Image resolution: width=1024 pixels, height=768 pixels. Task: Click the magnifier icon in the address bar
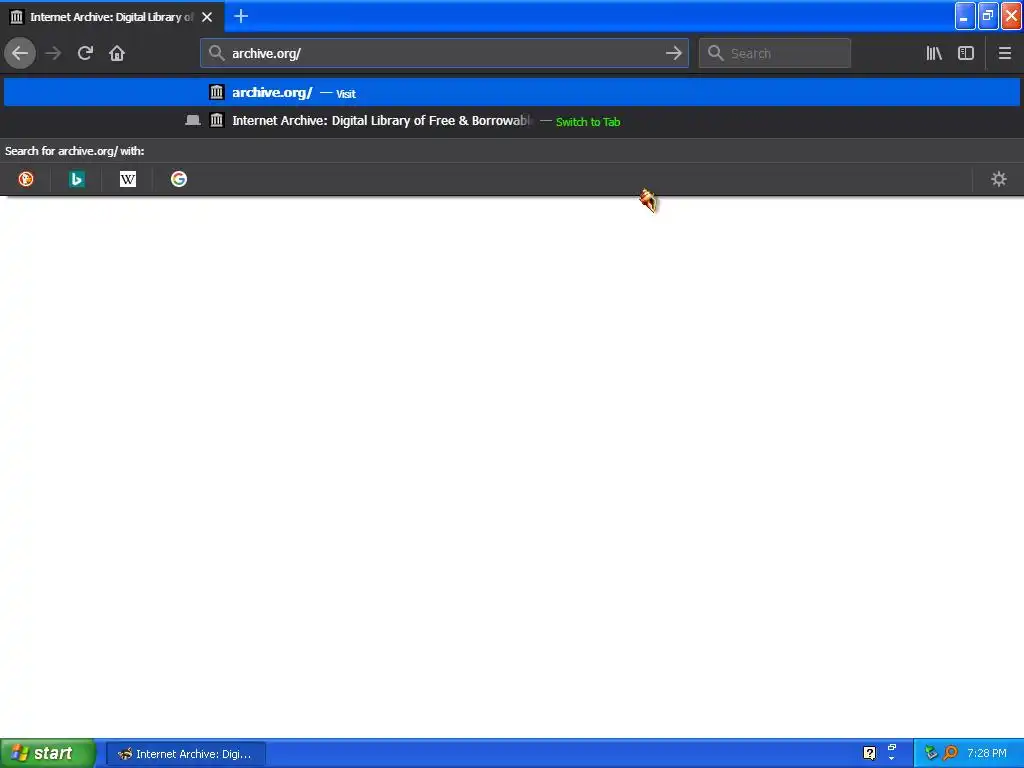point(217,53)
